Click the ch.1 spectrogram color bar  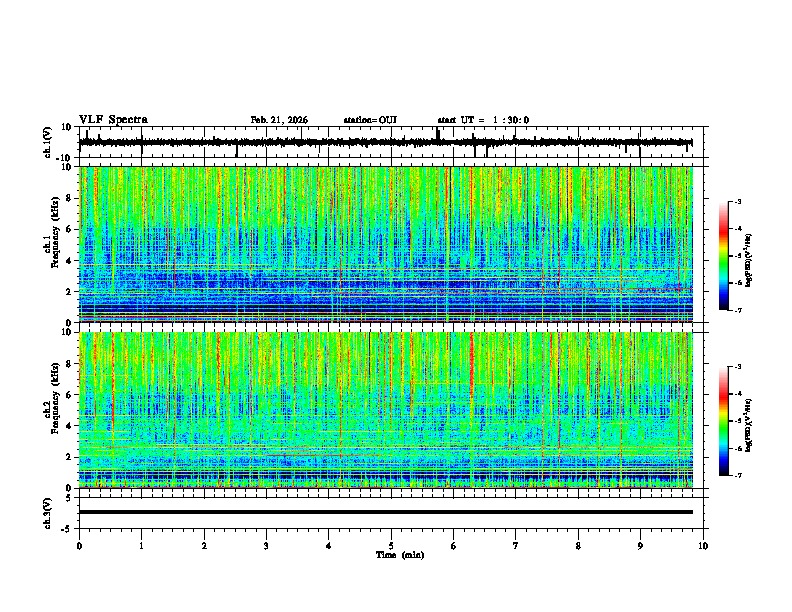[x=723, y=256]
